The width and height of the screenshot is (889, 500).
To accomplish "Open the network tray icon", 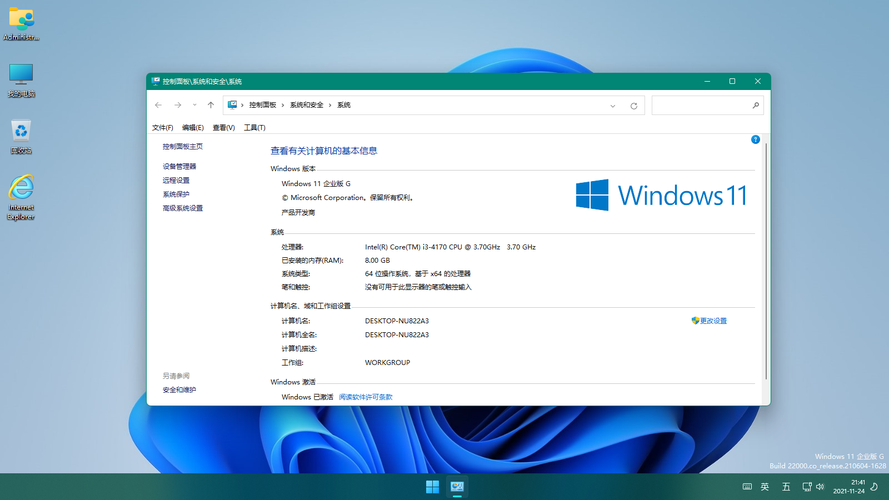I will (x=807, y=486).
